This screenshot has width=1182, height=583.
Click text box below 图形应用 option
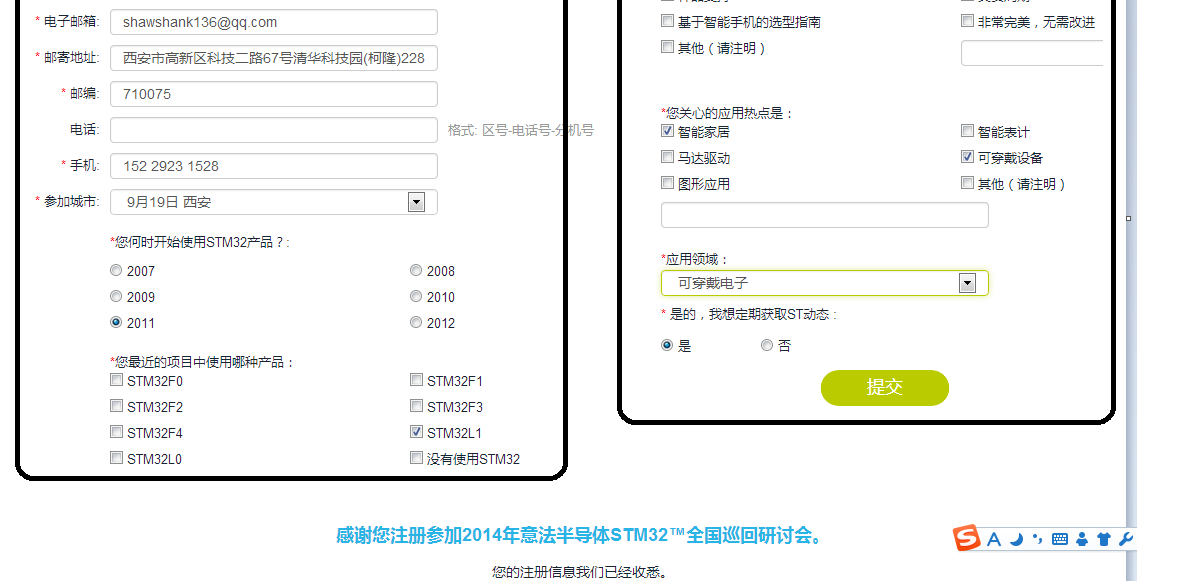pyautogui.click(x=825, y=215)
